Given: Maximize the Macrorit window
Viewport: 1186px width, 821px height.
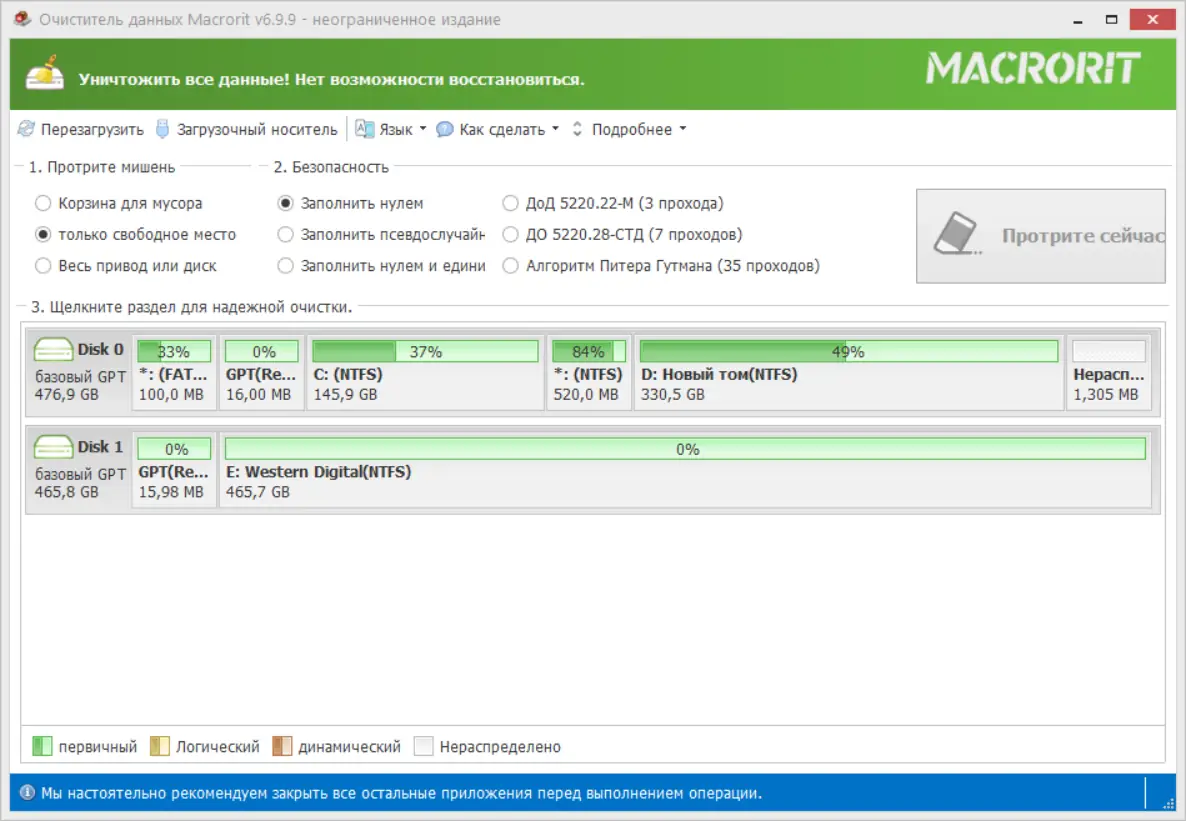Looking at the screenshot, I should (x=1111, y=20).
